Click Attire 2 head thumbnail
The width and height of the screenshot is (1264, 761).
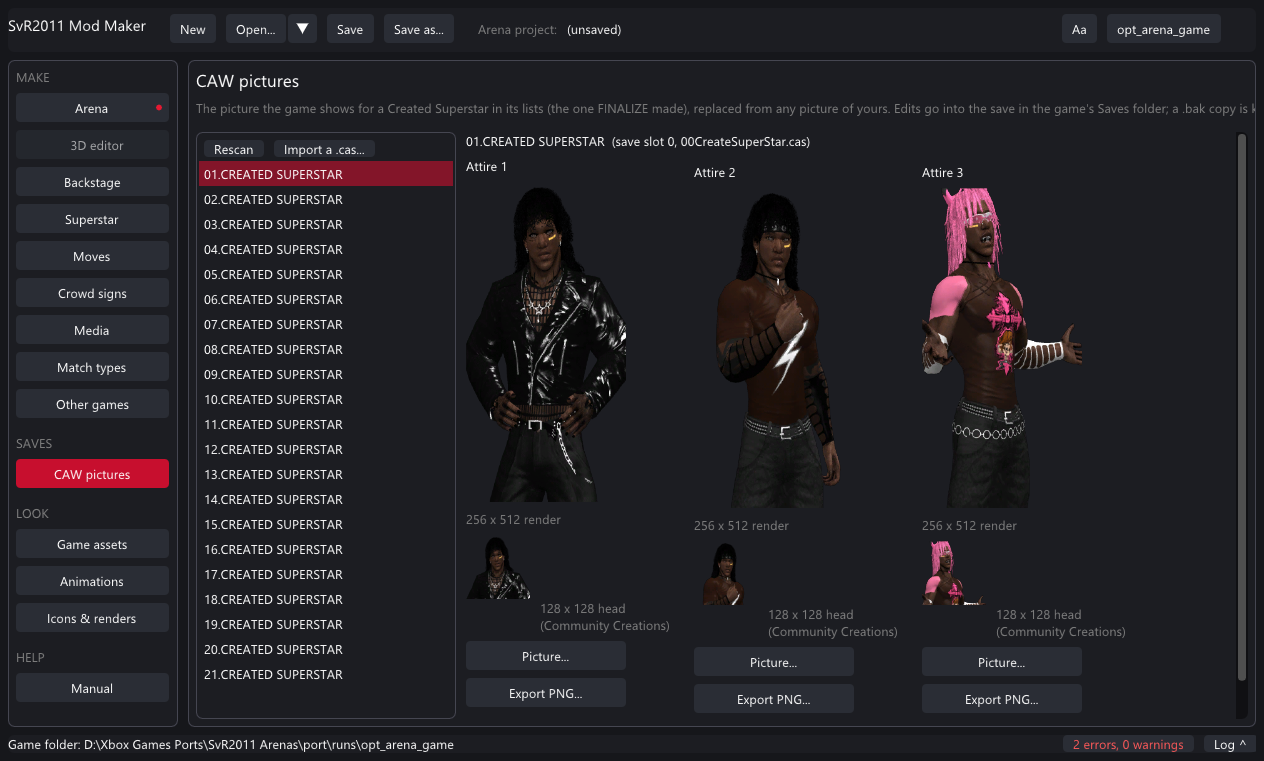(x=726, y=573)
